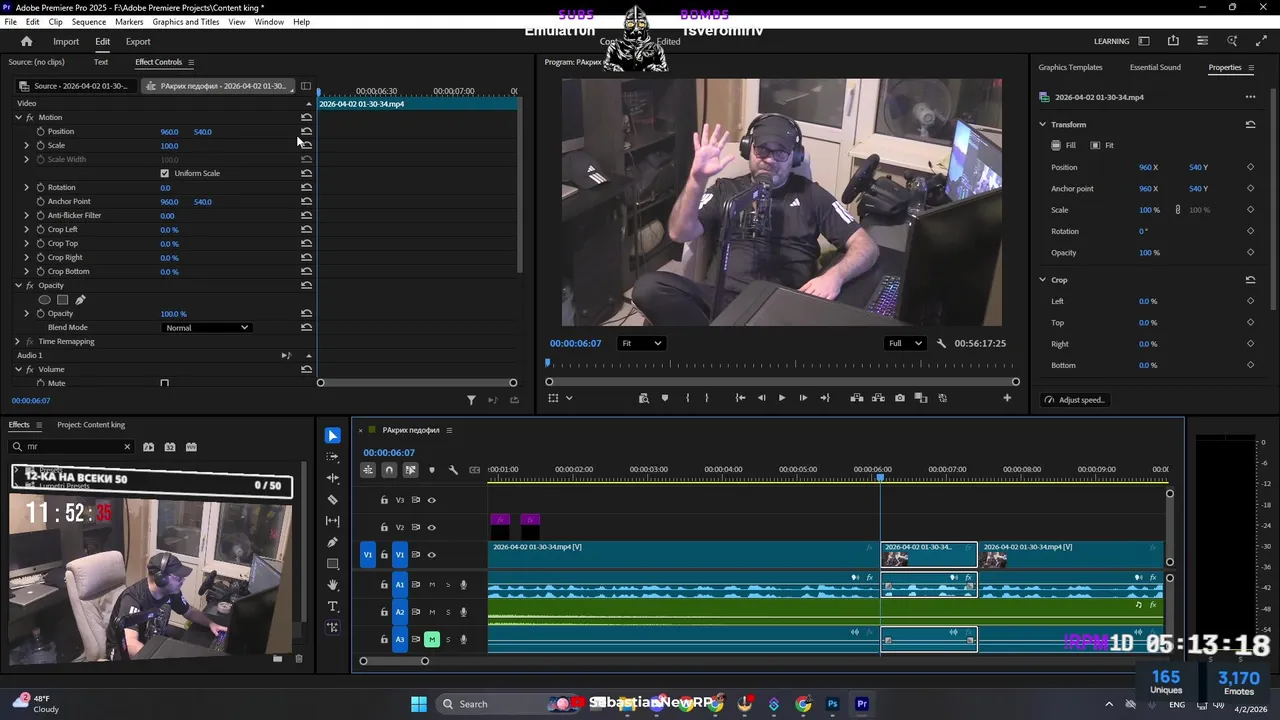Screen dimensions: 1280x720
Task: Open the Blend Mode Normal dropdown
Action: point(206,328)
